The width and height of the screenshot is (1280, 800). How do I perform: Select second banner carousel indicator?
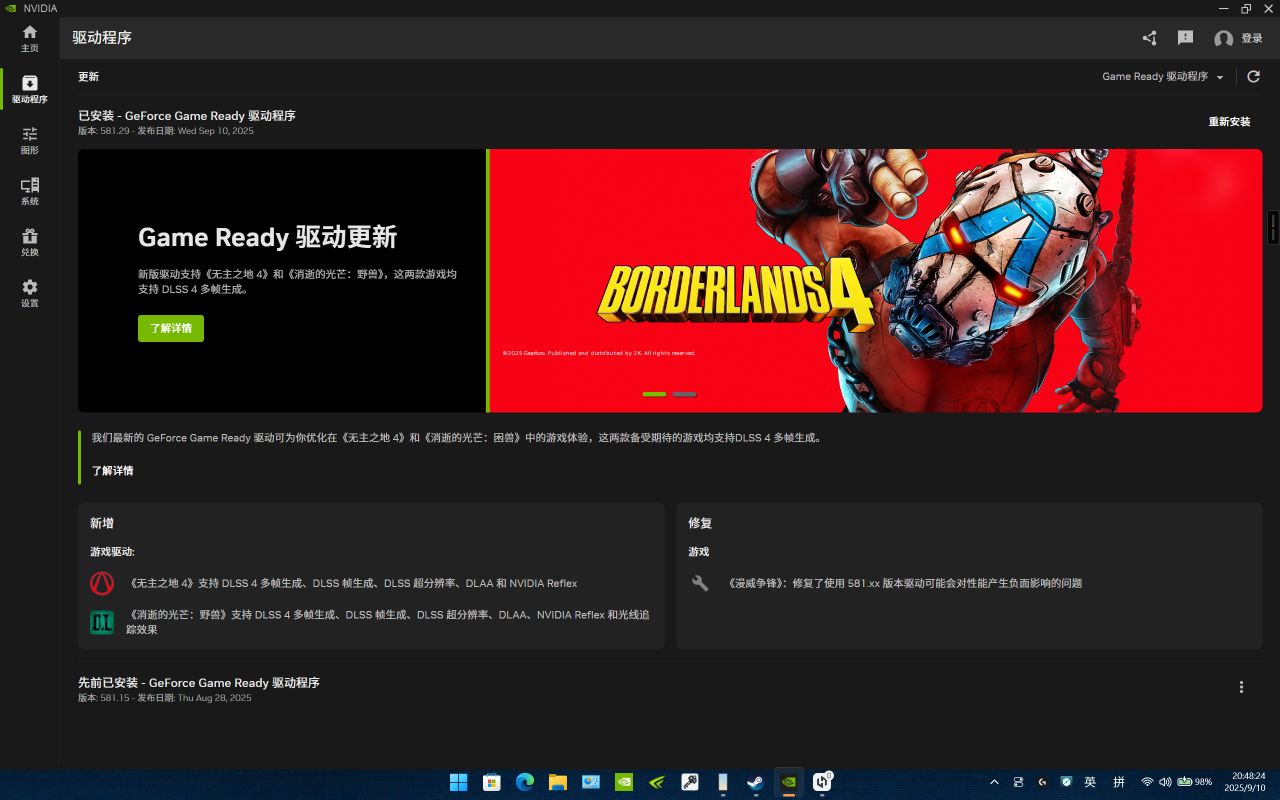point(684,394)
